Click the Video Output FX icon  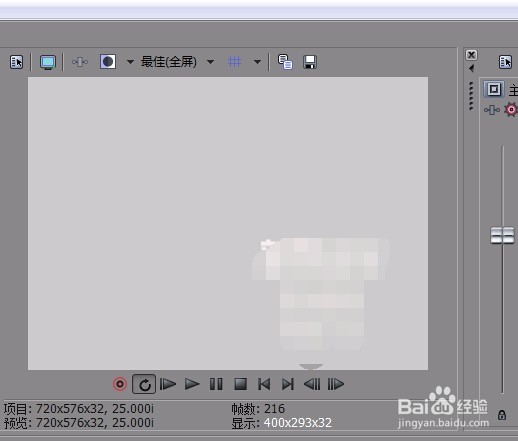pos(80,62)
